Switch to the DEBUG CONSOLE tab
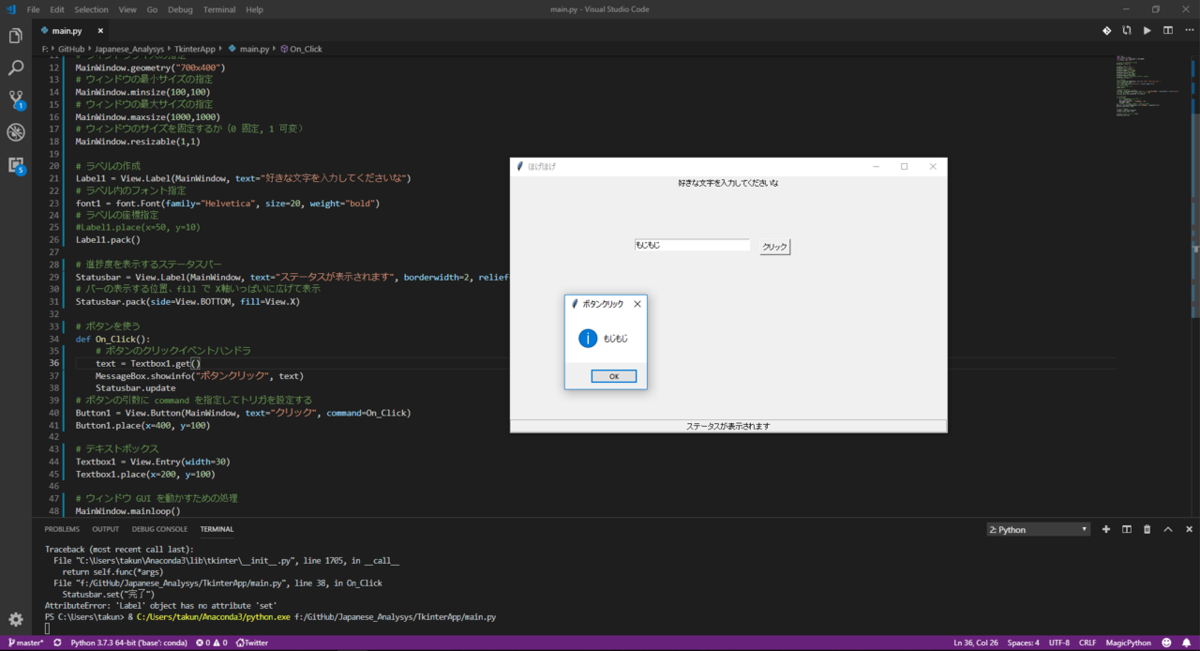Viewport: 1200px width, 651px height. click(x=159, y=529)
